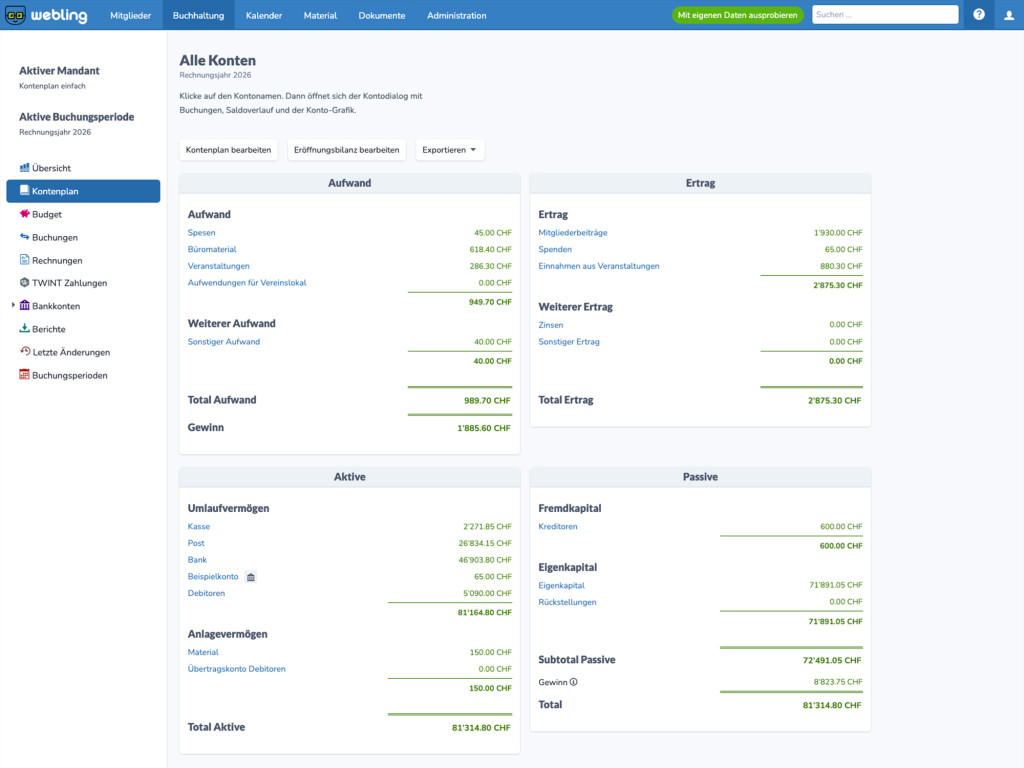The height and width of the screenshot is (768, 1024).
Task: Open Übersicht with the chart icon
Action: (24, 168)
